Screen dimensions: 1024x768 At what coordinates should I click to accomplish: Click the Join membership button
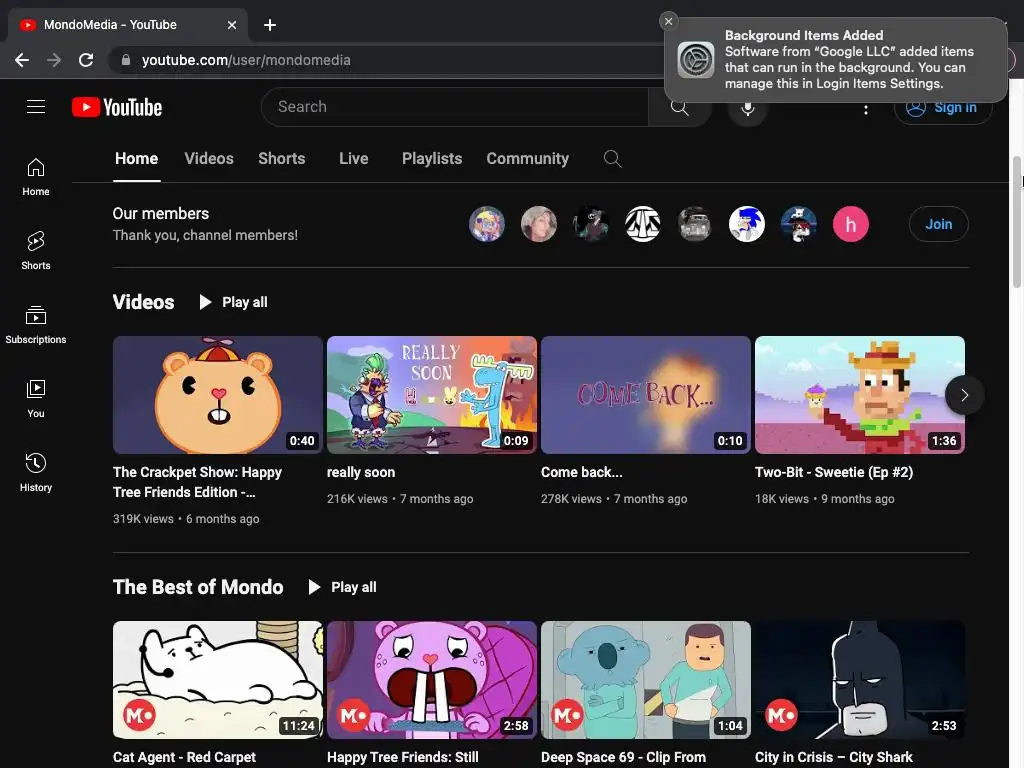click(938, 224)
